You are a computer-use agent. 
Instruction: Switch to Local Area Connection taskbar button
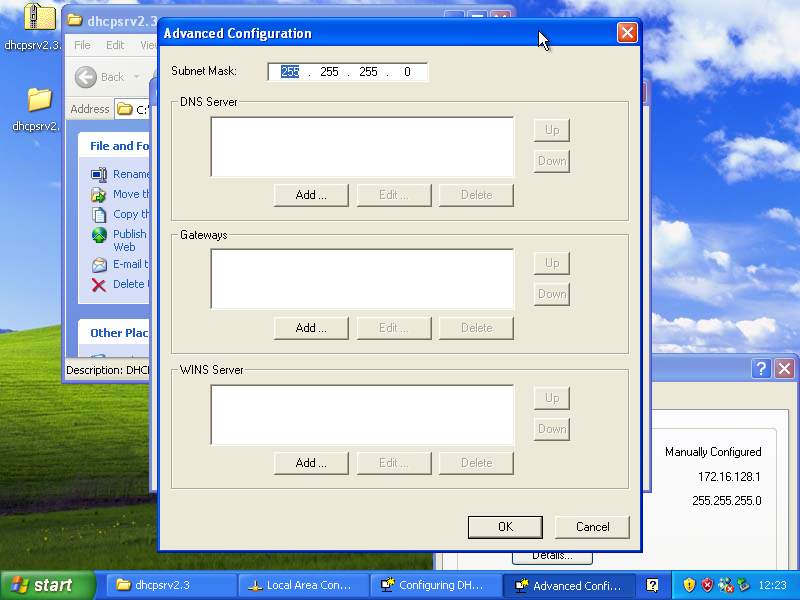[x=303, y=585]
